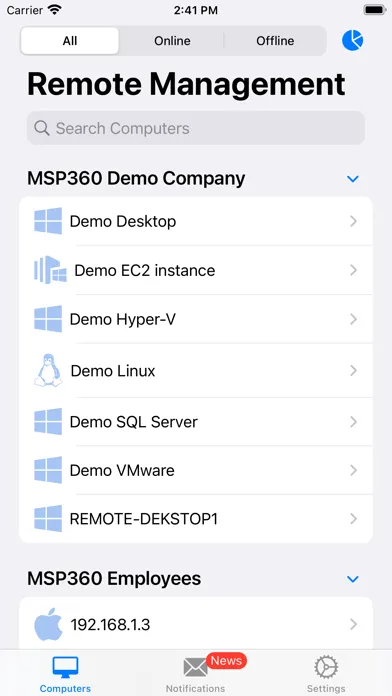The height and width of the screenshot is (696, 392).
Task: Open Demo Desktop disclosure chevron
Action: (x=353, y=221)
